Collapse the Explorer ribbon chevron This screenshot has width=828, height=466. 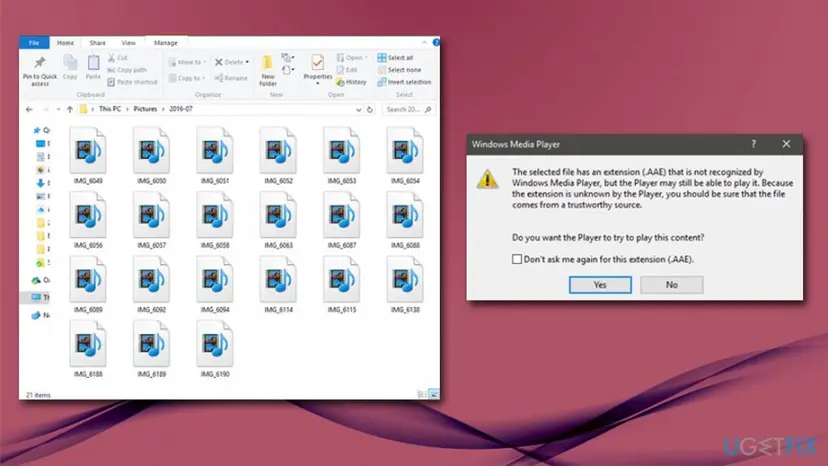(x=424, y=42)
